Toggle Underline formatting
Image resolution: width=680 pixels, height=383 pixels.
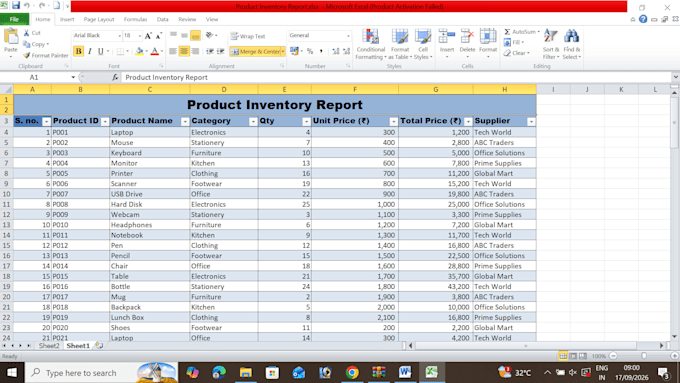click(101, 52)
